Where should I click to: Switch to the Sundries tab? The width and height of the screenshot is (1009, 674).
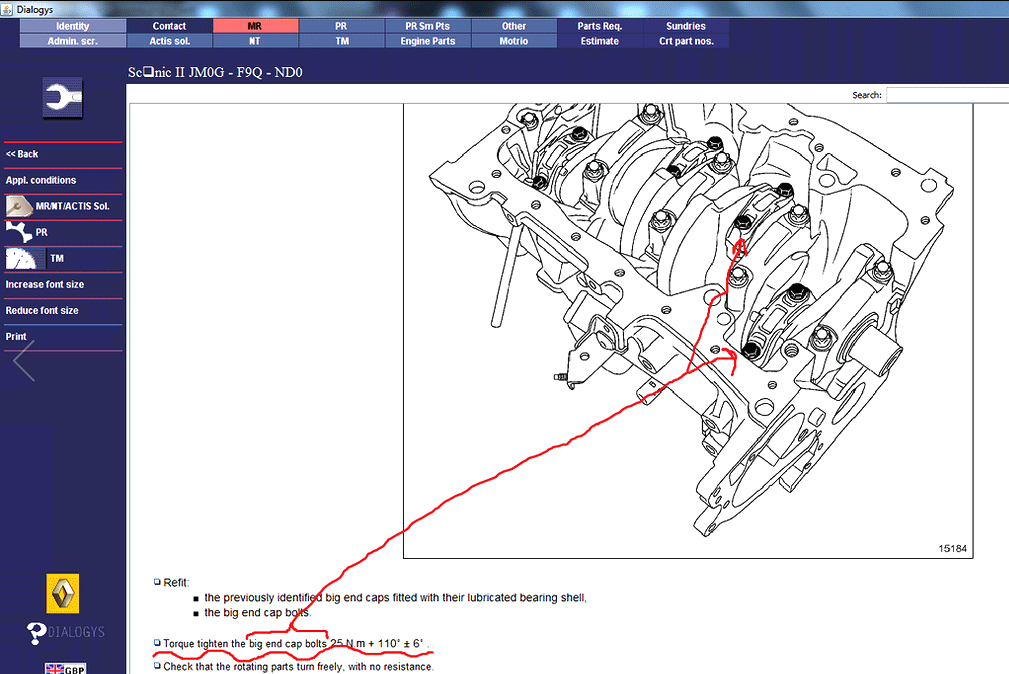pos(686,26)
